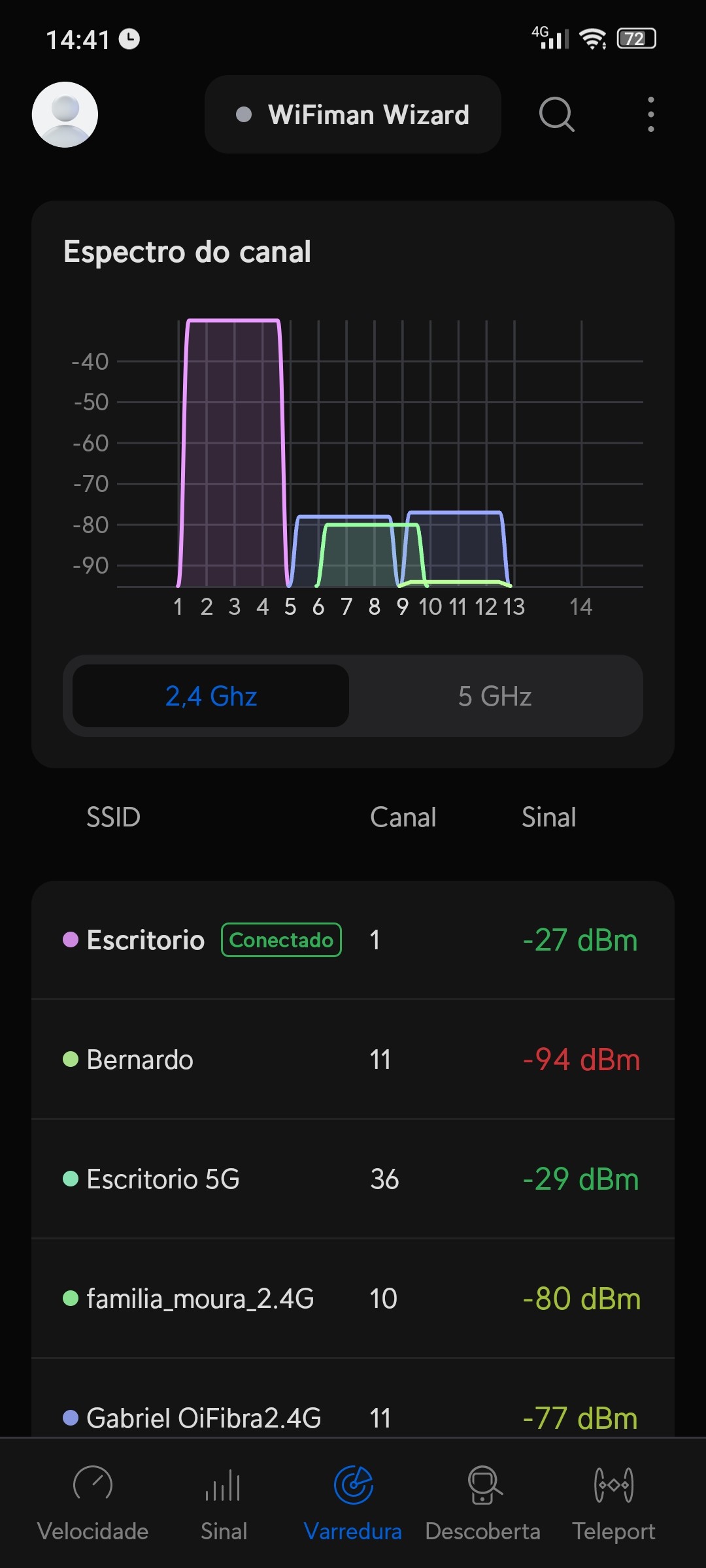Image resolution: width=706 pixels, height=1568 pixels.
Task: Tap the purple Escritorio color dot
Action: tap(71, 940)
